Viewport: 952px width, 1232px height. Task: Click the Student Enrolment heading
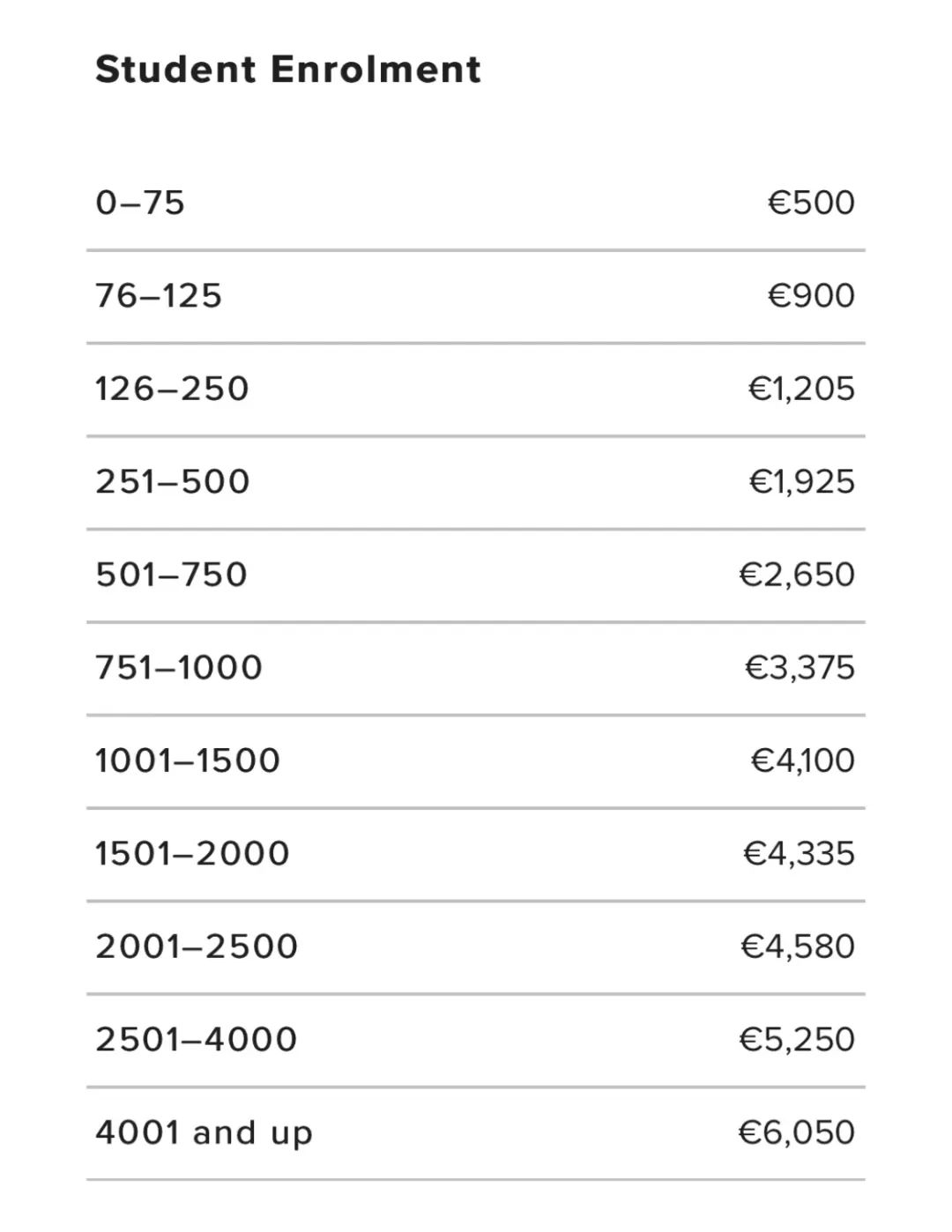(x=288, y=70)
